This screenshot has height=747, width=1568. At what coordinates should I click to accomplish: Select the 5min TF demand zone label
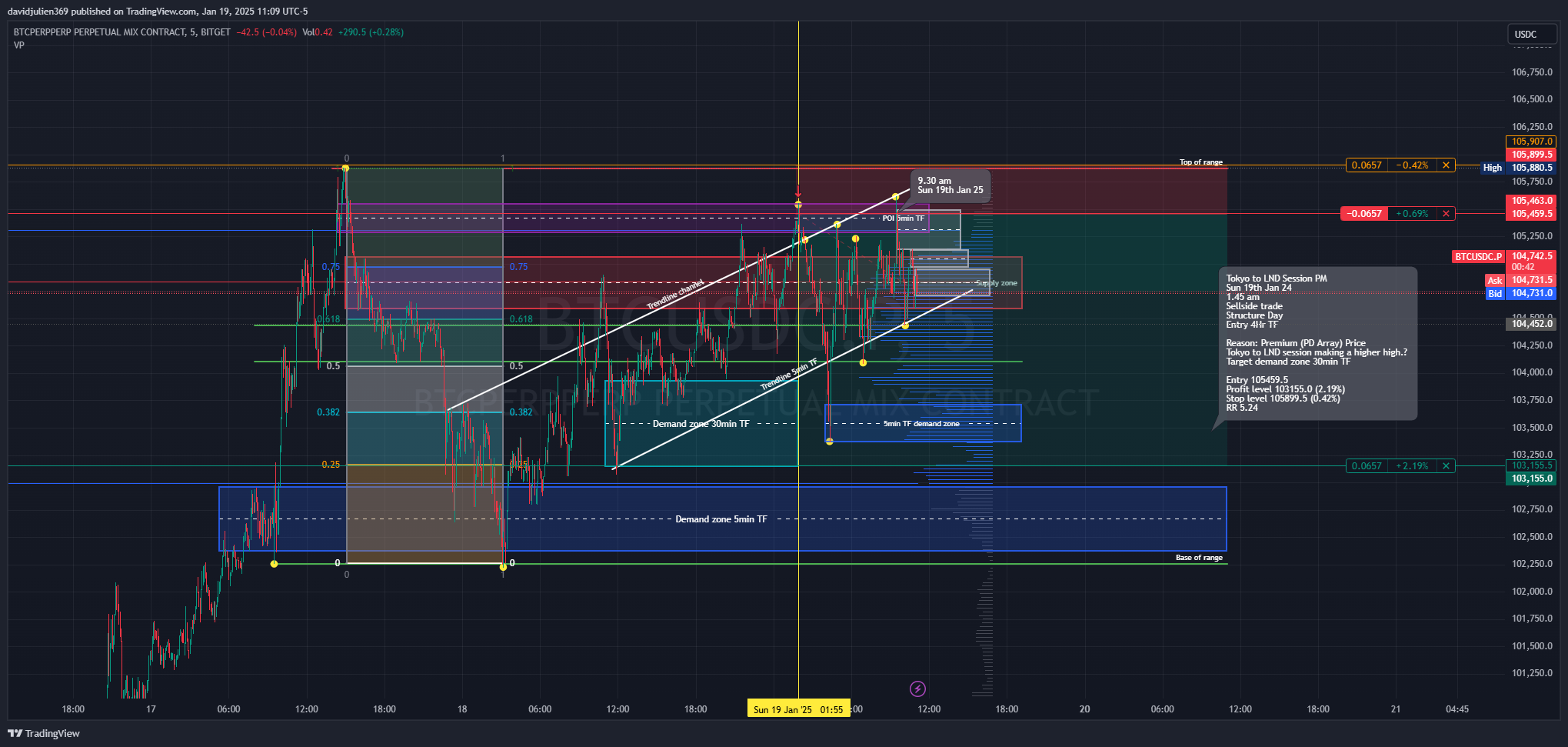tap(921, 424)
